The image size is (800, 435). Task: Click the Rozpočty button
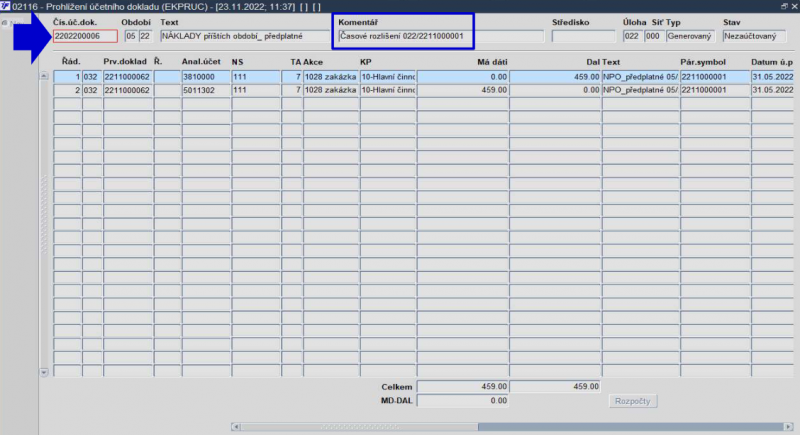point(633,401)
